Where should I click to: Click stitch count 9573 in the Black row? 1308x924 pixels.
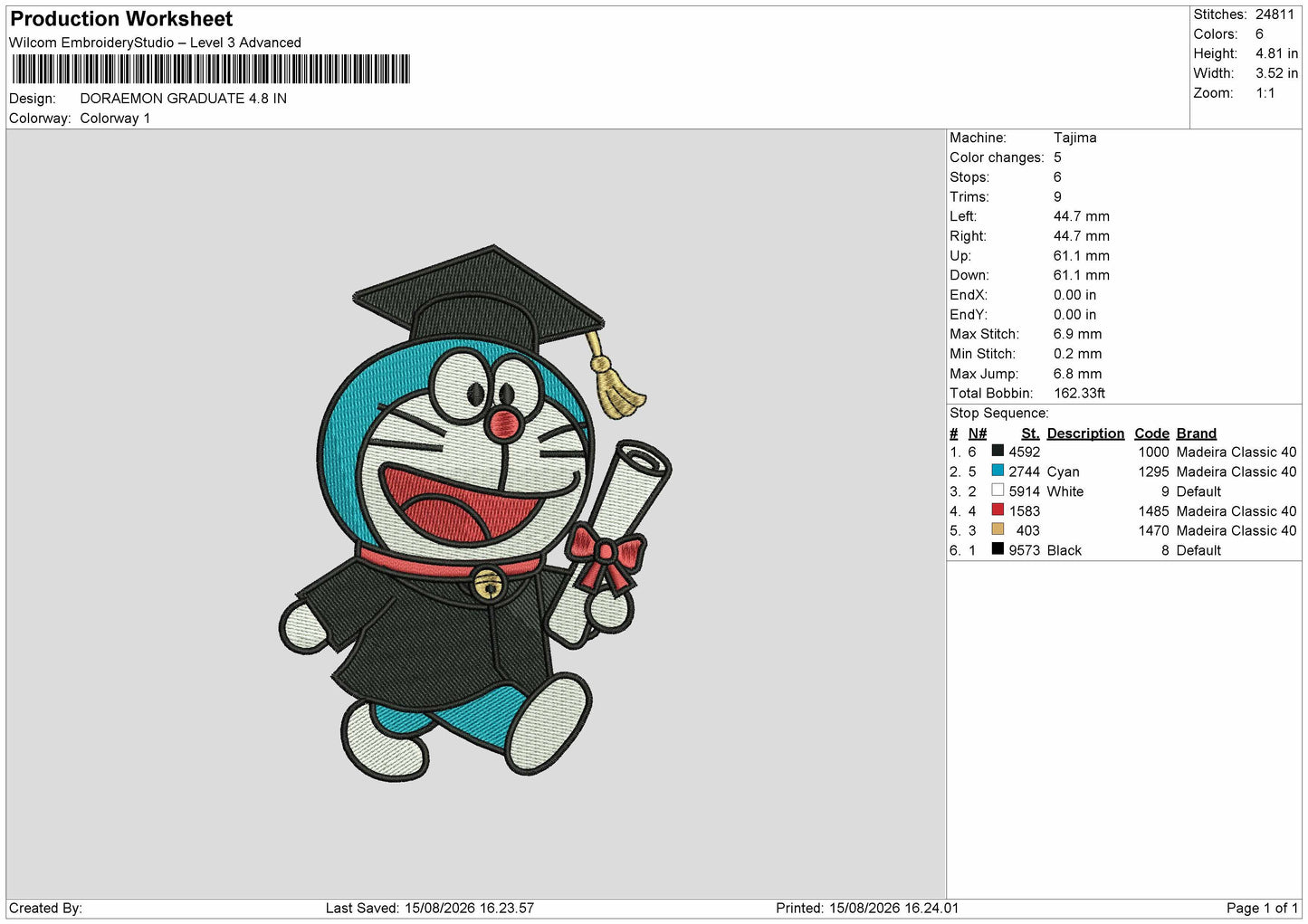coord(1025,550)
